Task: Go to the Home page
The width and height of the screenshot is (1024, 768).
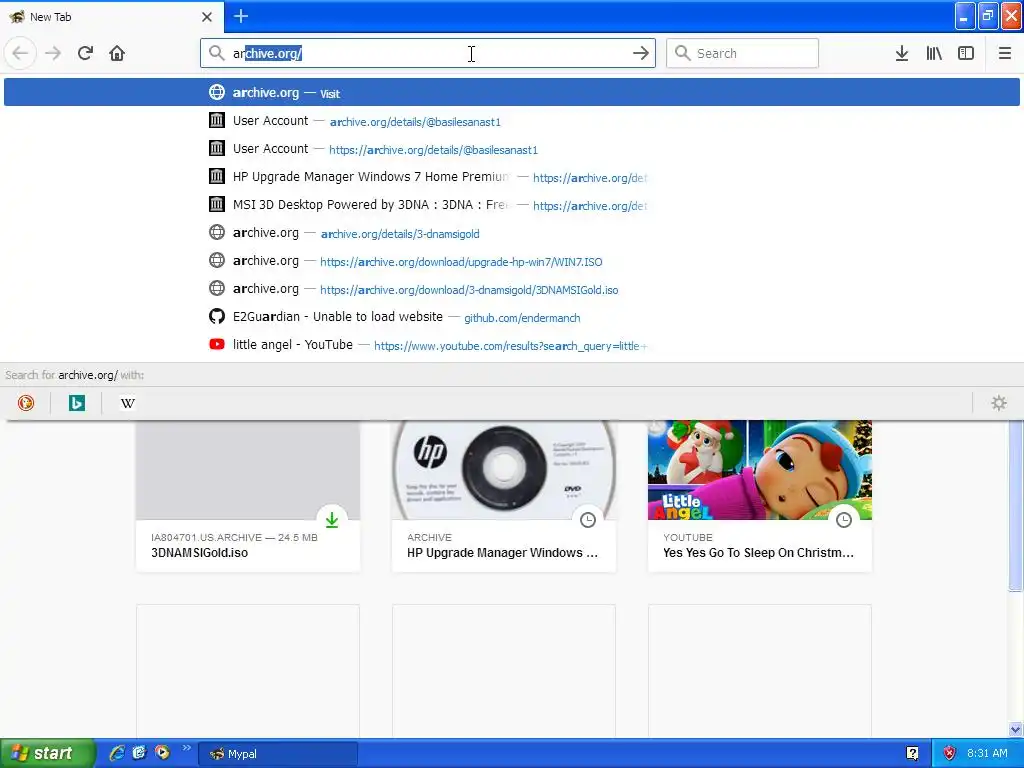Action: click(117, 53)
